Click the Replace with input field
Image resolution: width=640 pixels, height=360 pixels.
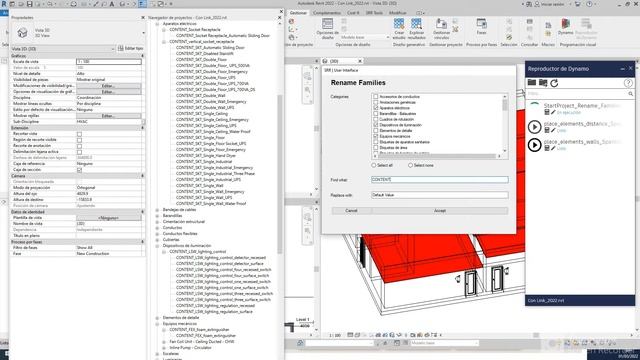[440, 195]
